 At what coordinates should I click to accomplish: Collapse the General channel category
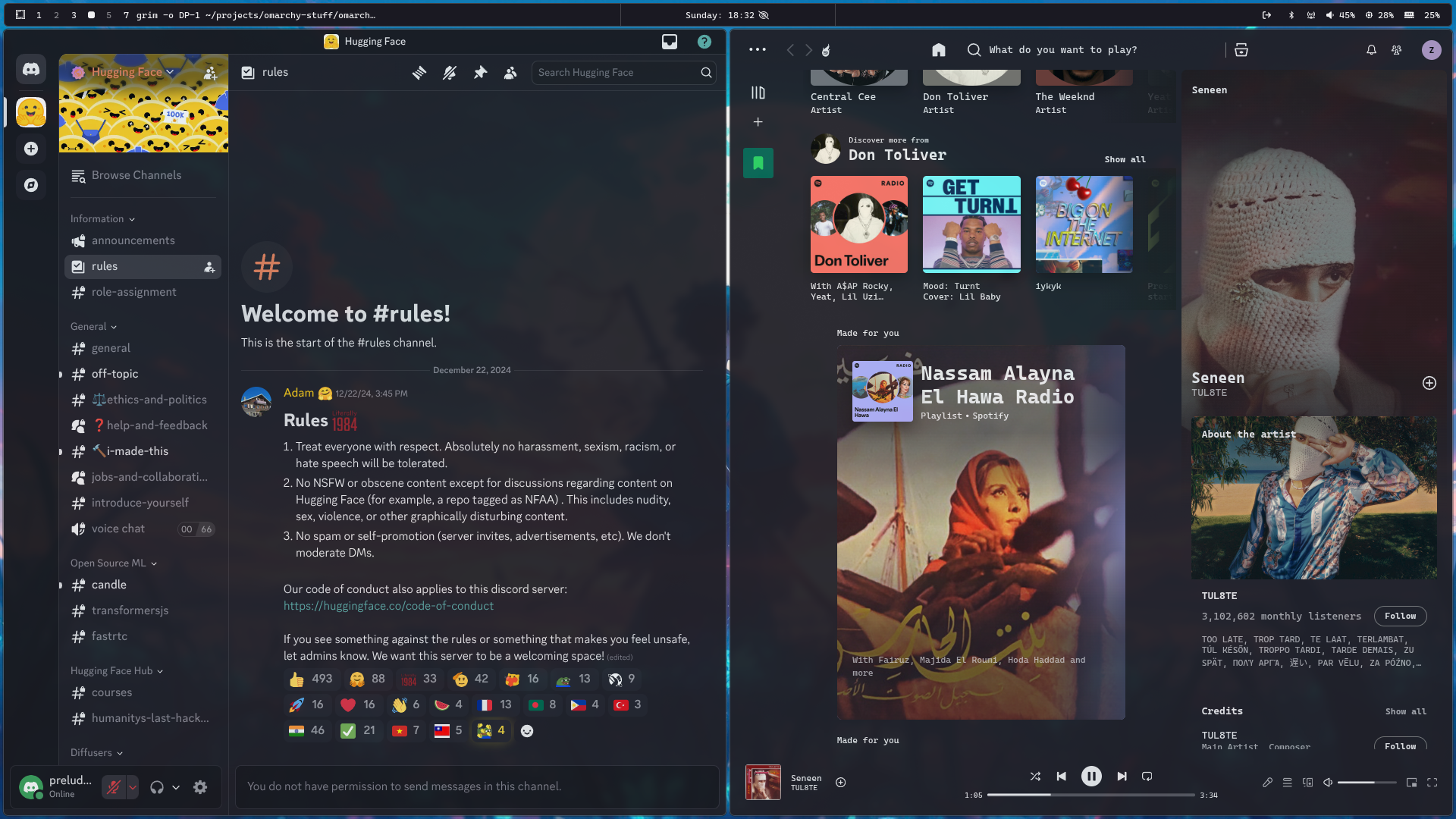click(x=94, y=327)
